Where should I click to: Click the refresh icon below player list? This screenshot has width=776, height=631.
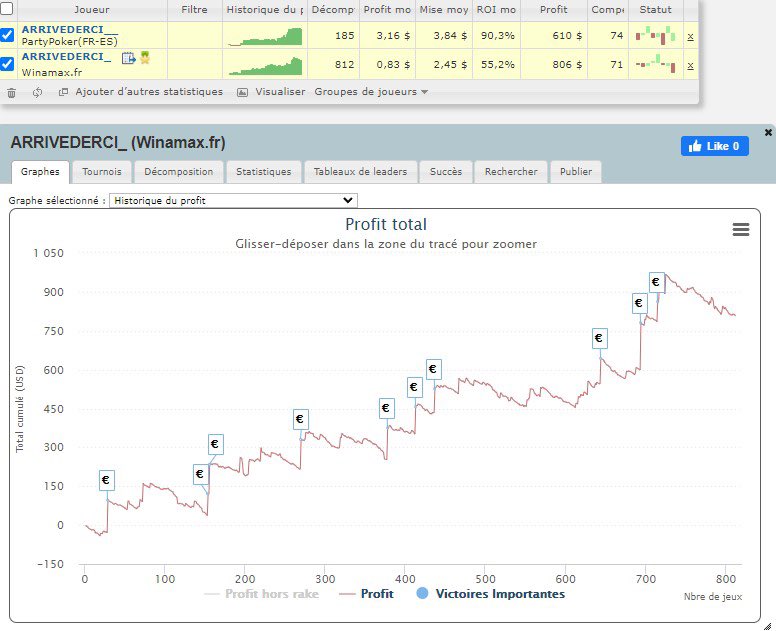(37, 93)
